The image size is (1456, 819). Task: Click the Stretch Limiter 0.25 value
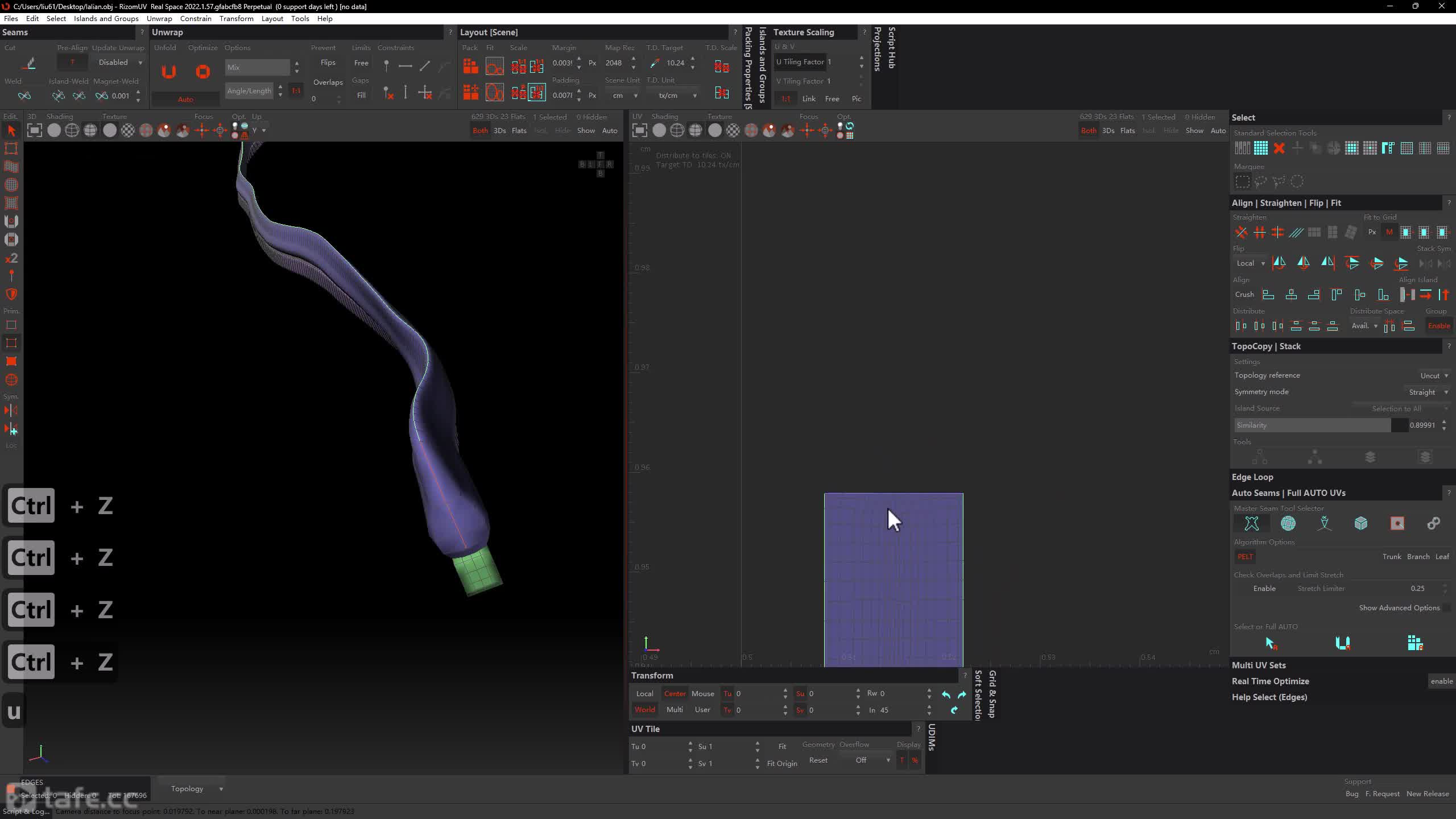coord(1417,589)
